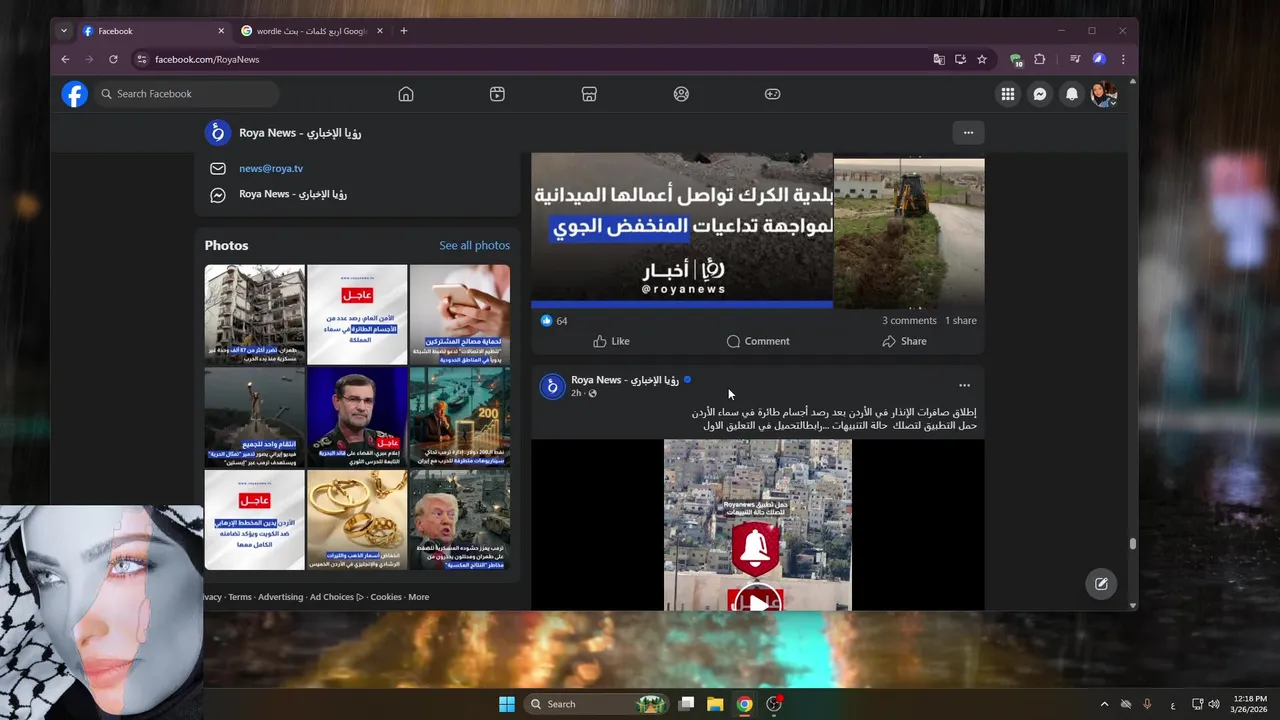
Task: Close the Facebook browser tab
Action: tap(221, 31)
